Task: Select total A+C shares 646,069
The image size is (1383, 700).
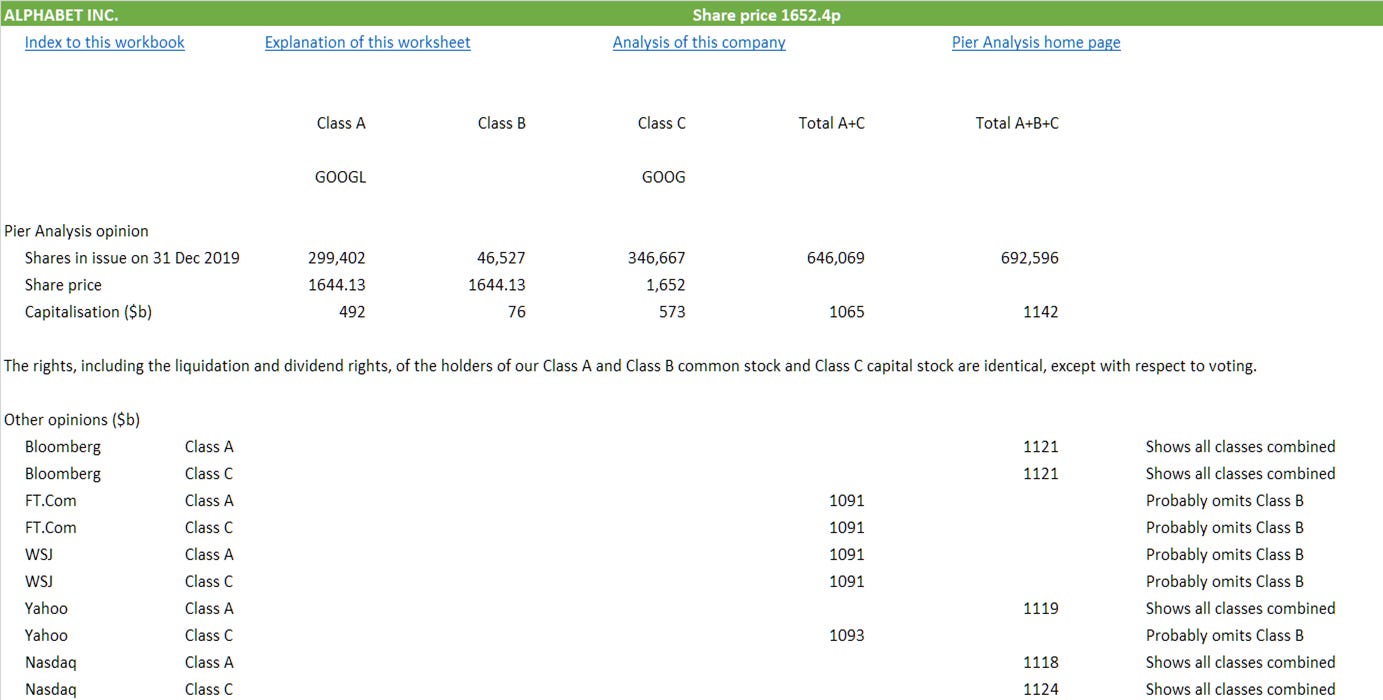Action: [836, 258]
